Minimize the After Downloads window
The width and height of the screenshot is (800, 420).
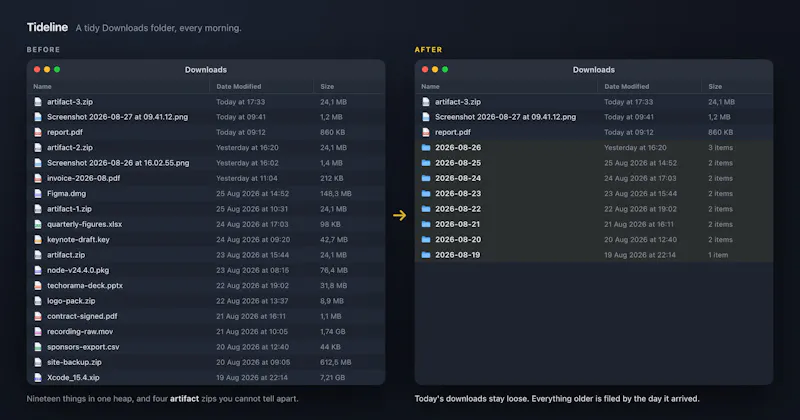435,69
